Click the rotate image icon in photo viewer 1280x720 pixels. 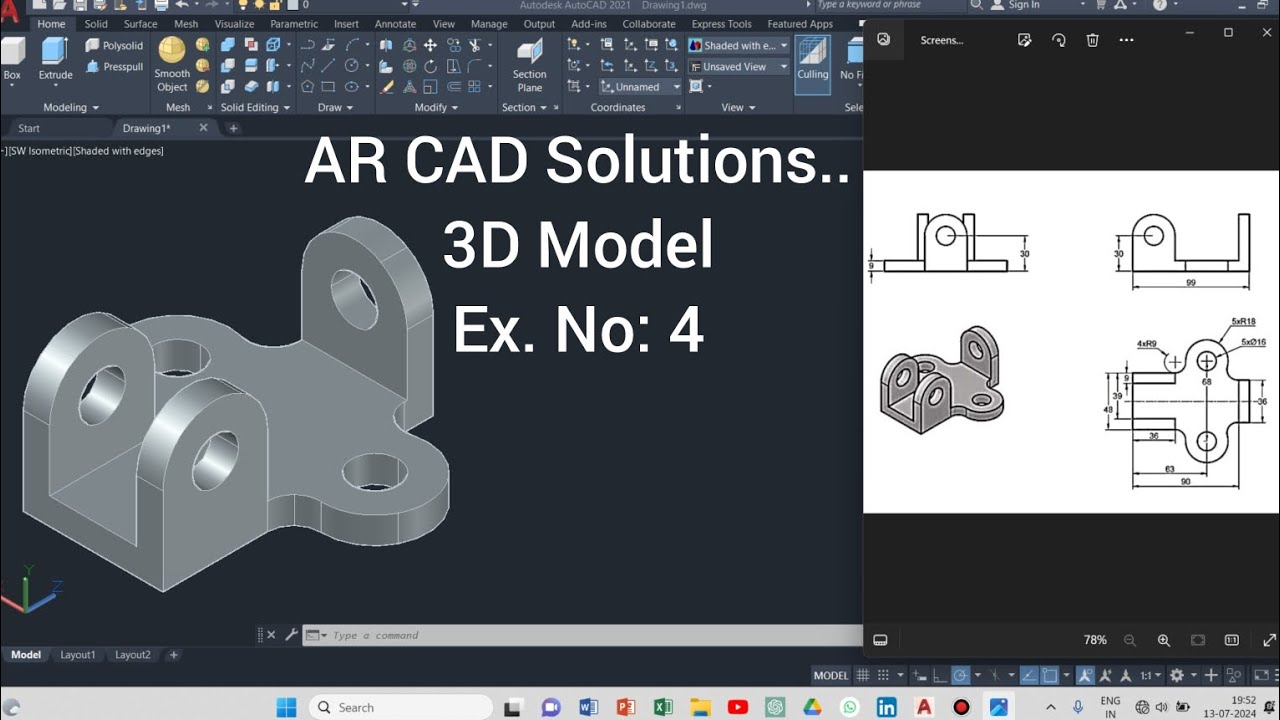point(1058,40)
